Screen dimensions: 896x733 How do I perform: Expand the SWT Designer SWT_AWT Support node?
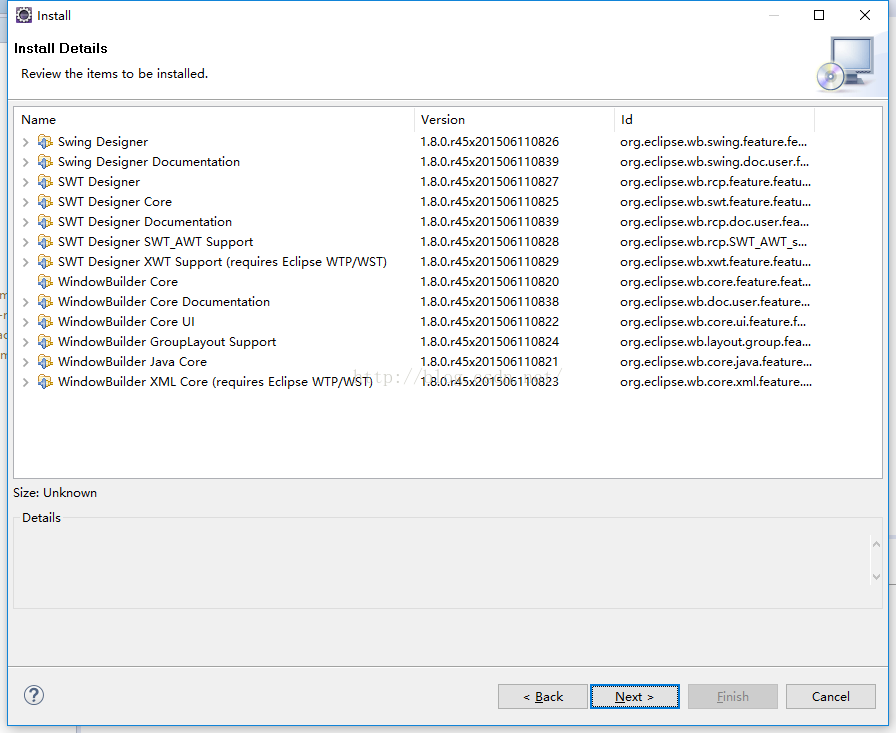[25, 242]
